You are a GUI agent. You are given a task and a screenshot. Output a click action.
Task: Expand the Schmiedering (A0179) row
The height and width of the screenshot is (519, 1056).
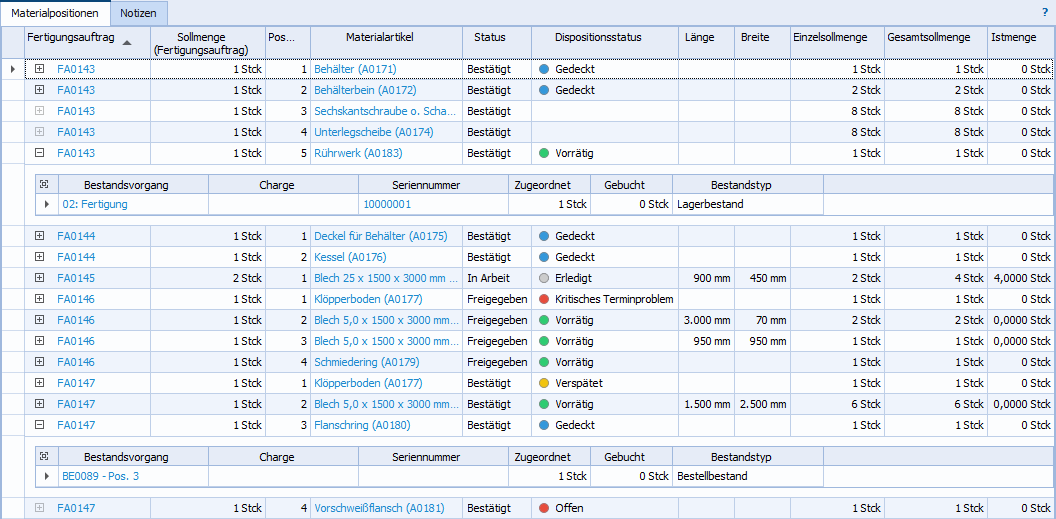tap(39, 362)
